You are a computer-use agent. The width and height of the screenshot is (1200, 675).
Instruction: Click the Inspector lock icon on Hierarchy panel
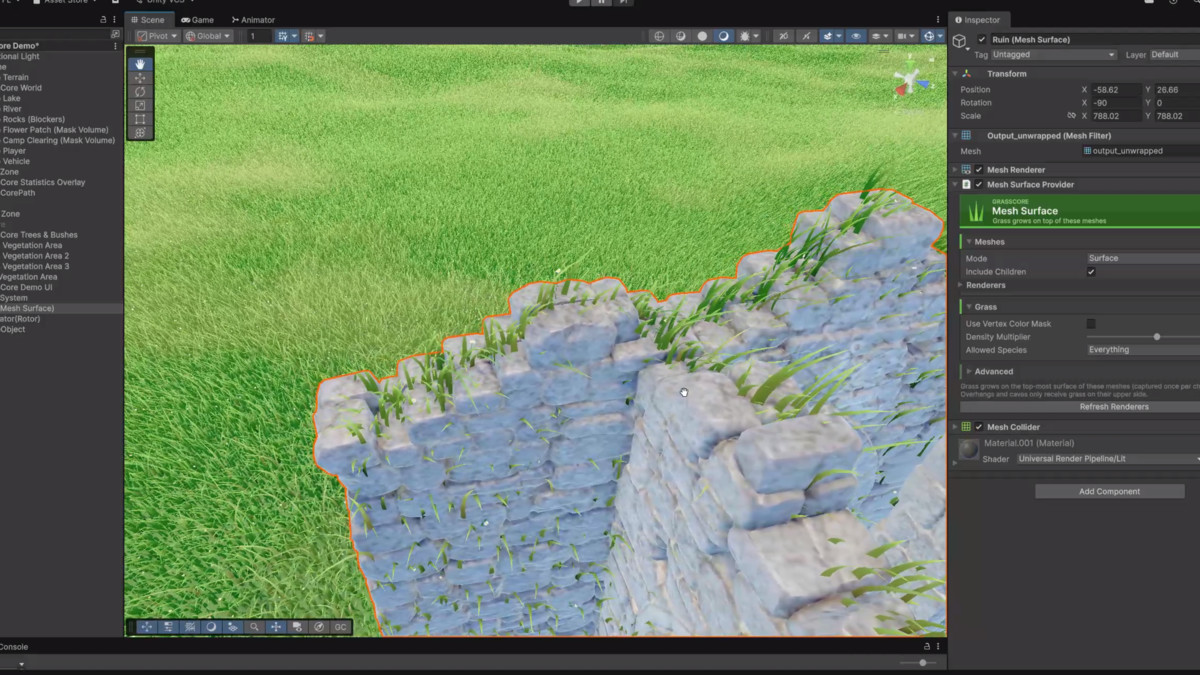104,20
